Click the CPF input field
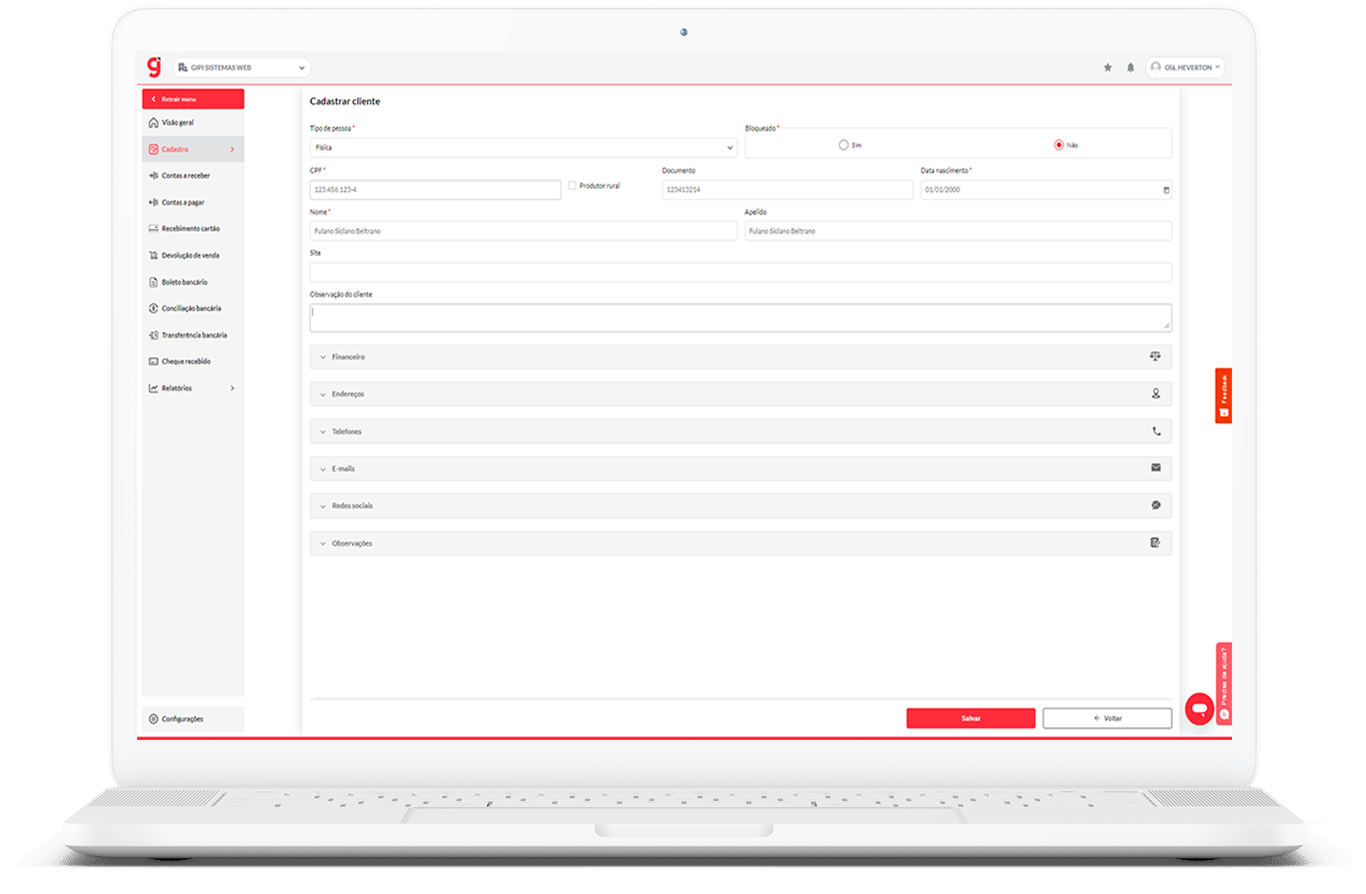The height and width of the screenshot is (894, 1366). click(435, 190)
